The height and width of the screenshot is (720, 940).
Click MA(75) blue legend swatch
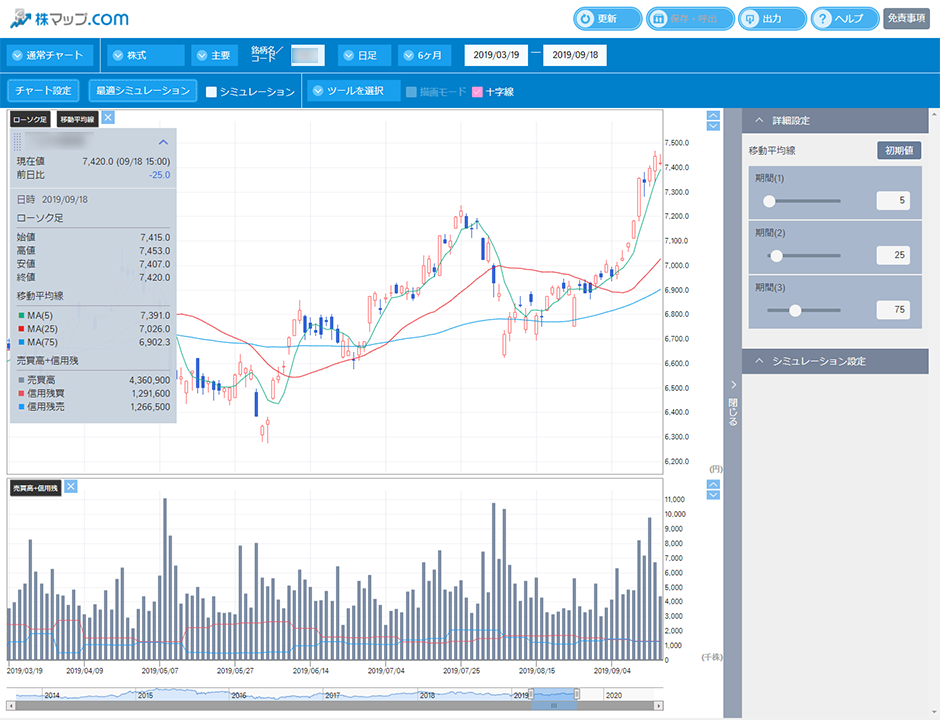[21, 342]
